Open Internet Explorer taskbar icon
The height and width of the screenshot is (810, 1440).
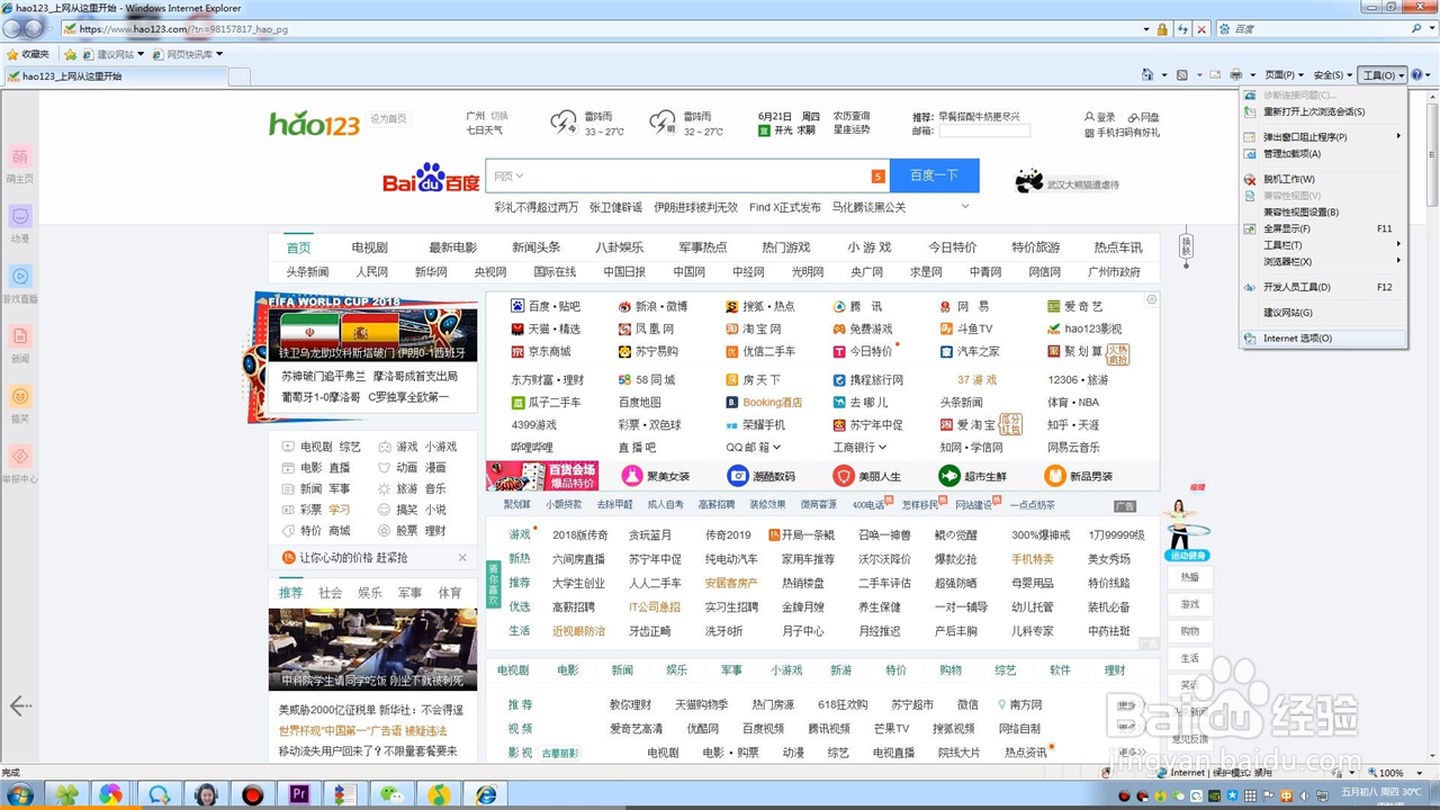pos(486,794)
